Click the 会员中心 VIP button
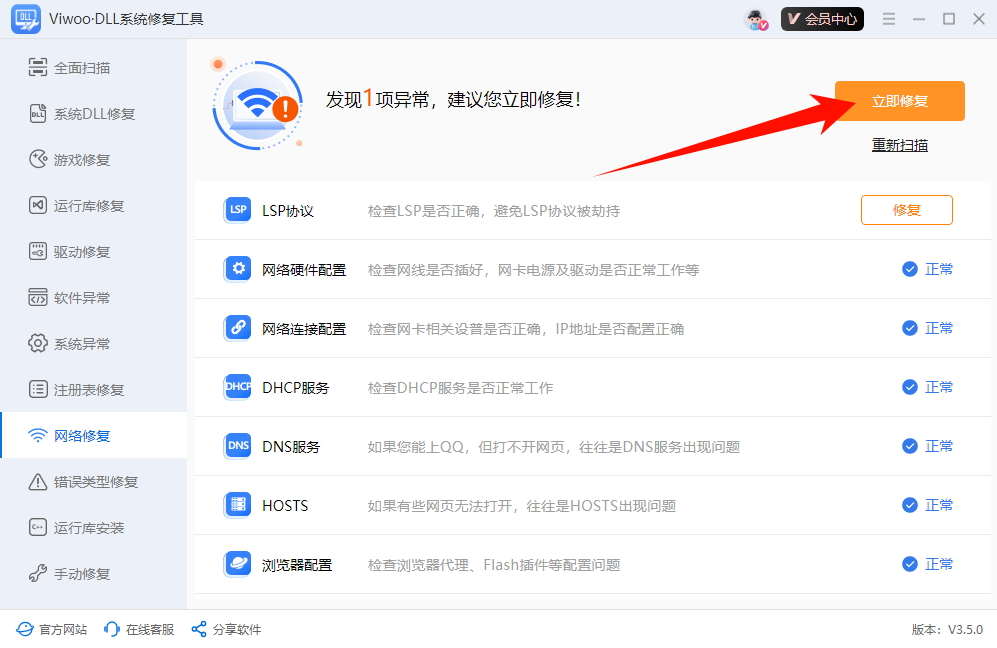This screenshot has height=648, width=997. (822, 19)
